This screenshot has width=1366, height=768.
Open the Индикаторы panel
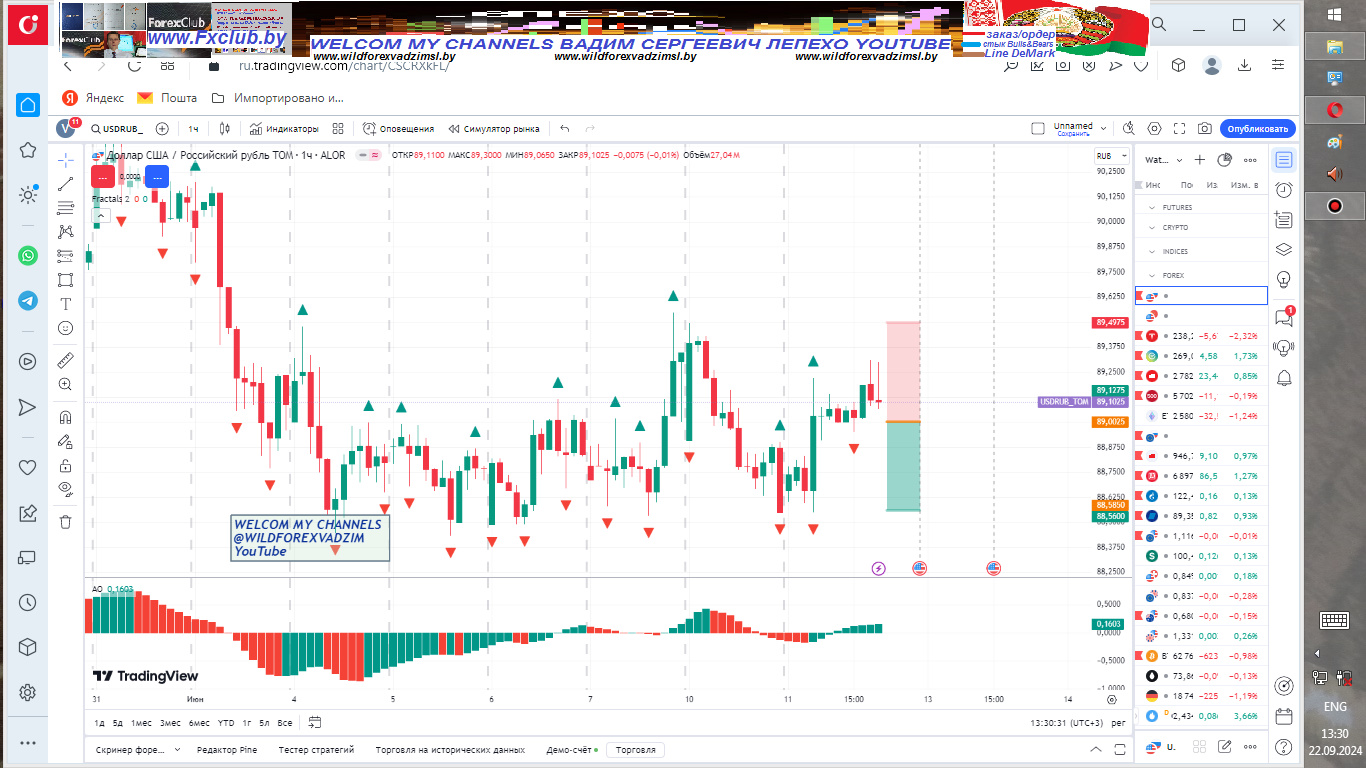click(284, 129)
